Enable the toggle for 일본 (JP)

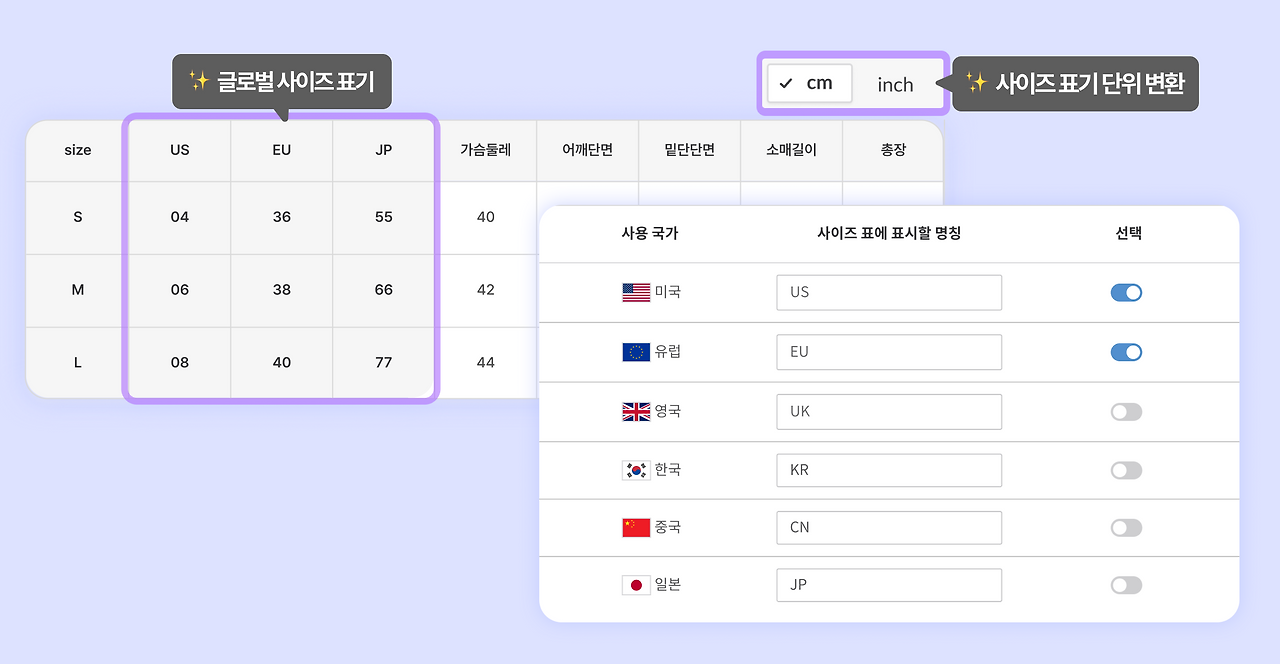click(x=1126, y=585)
